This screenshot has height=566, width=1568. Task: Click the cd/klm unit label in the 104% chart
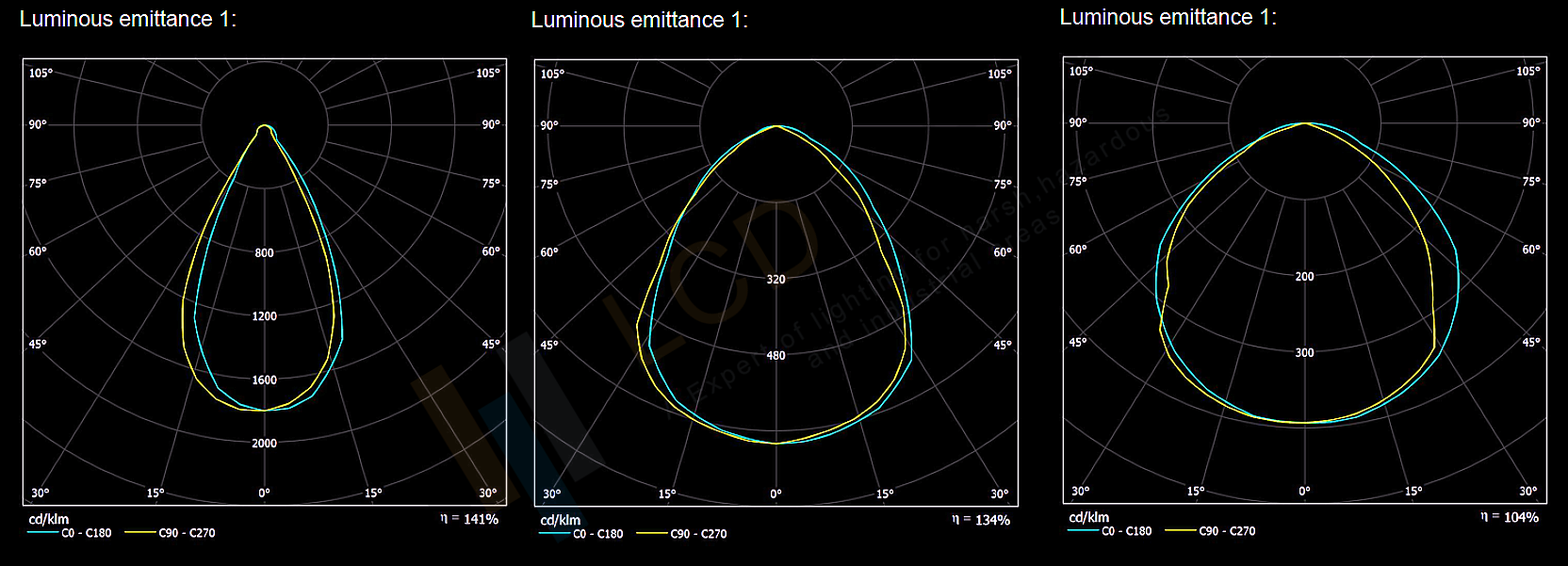[1088, 517]
